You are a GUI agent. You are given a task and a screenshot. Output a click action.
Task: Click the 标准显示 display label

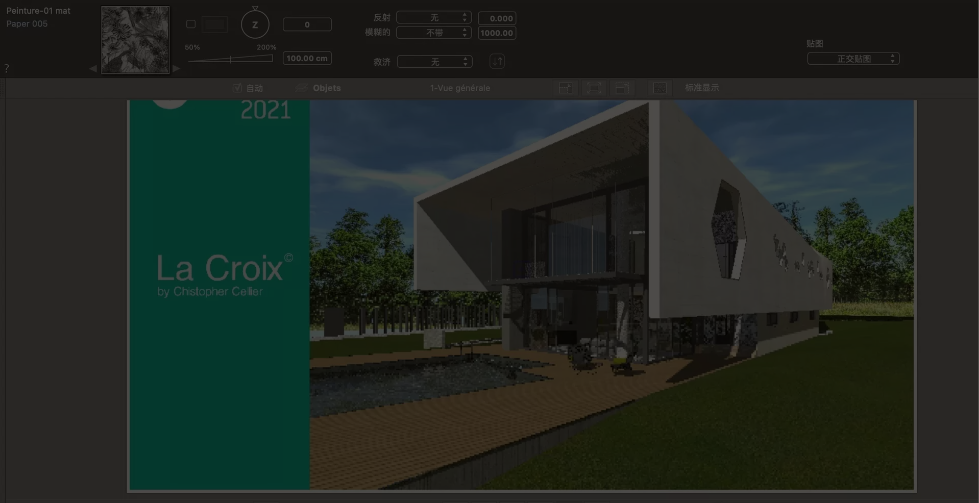click(702, 88)
